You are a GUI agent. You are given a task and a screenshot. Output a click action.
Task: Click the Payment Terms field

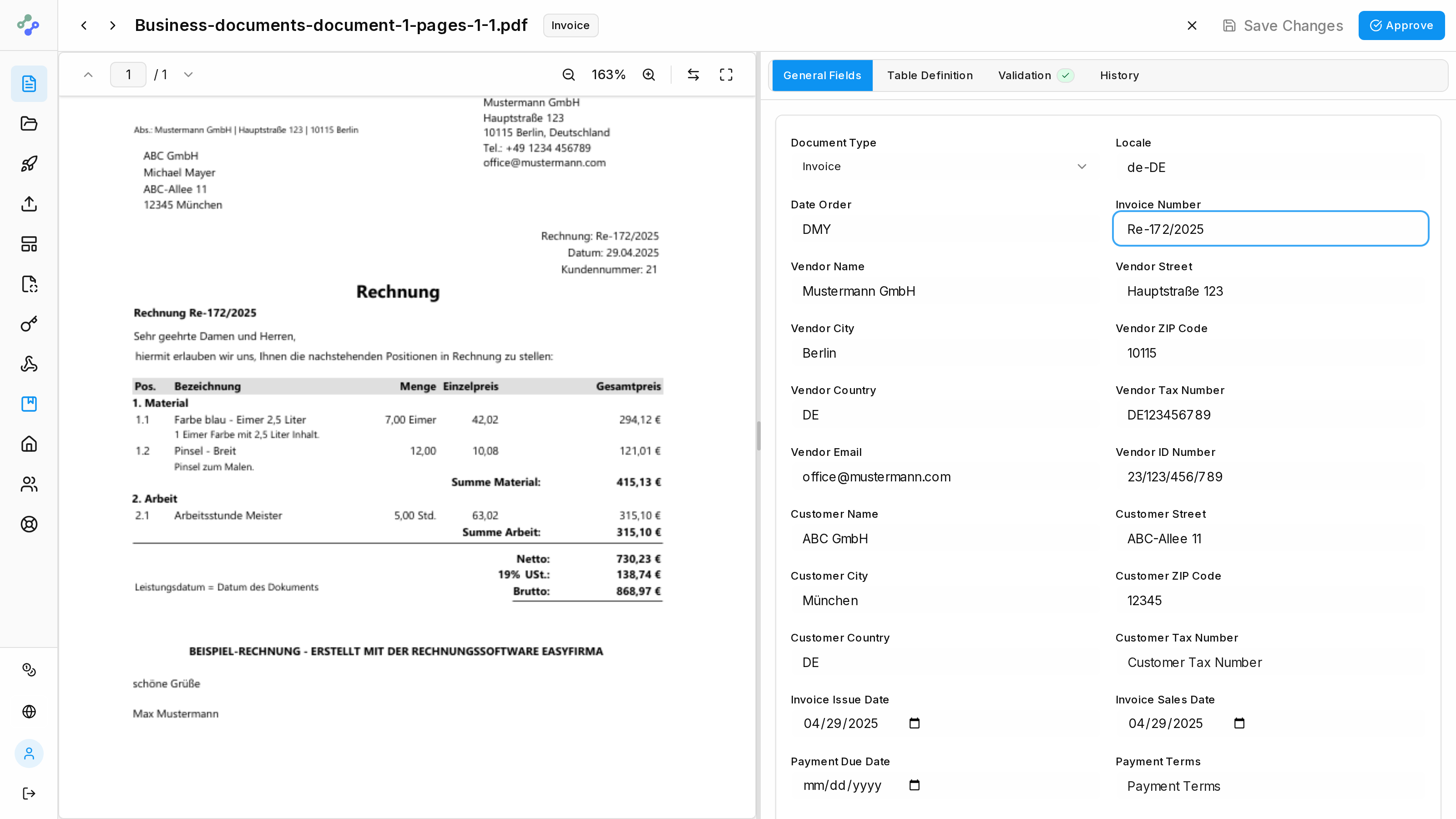point(1271,786)
